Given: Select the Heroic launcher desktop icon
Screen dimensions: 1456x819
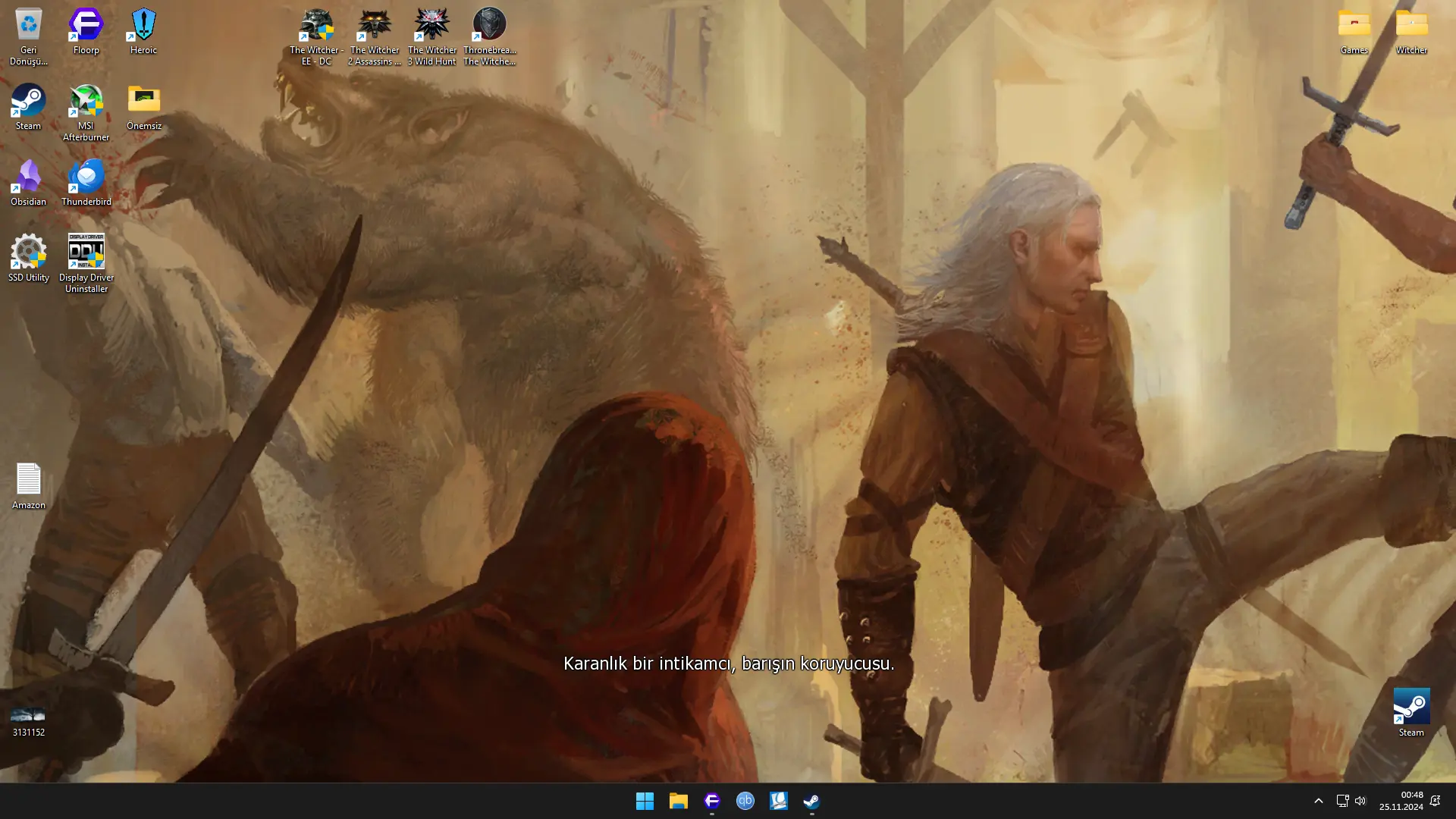Looking at the screenshot, I should 143,31.
